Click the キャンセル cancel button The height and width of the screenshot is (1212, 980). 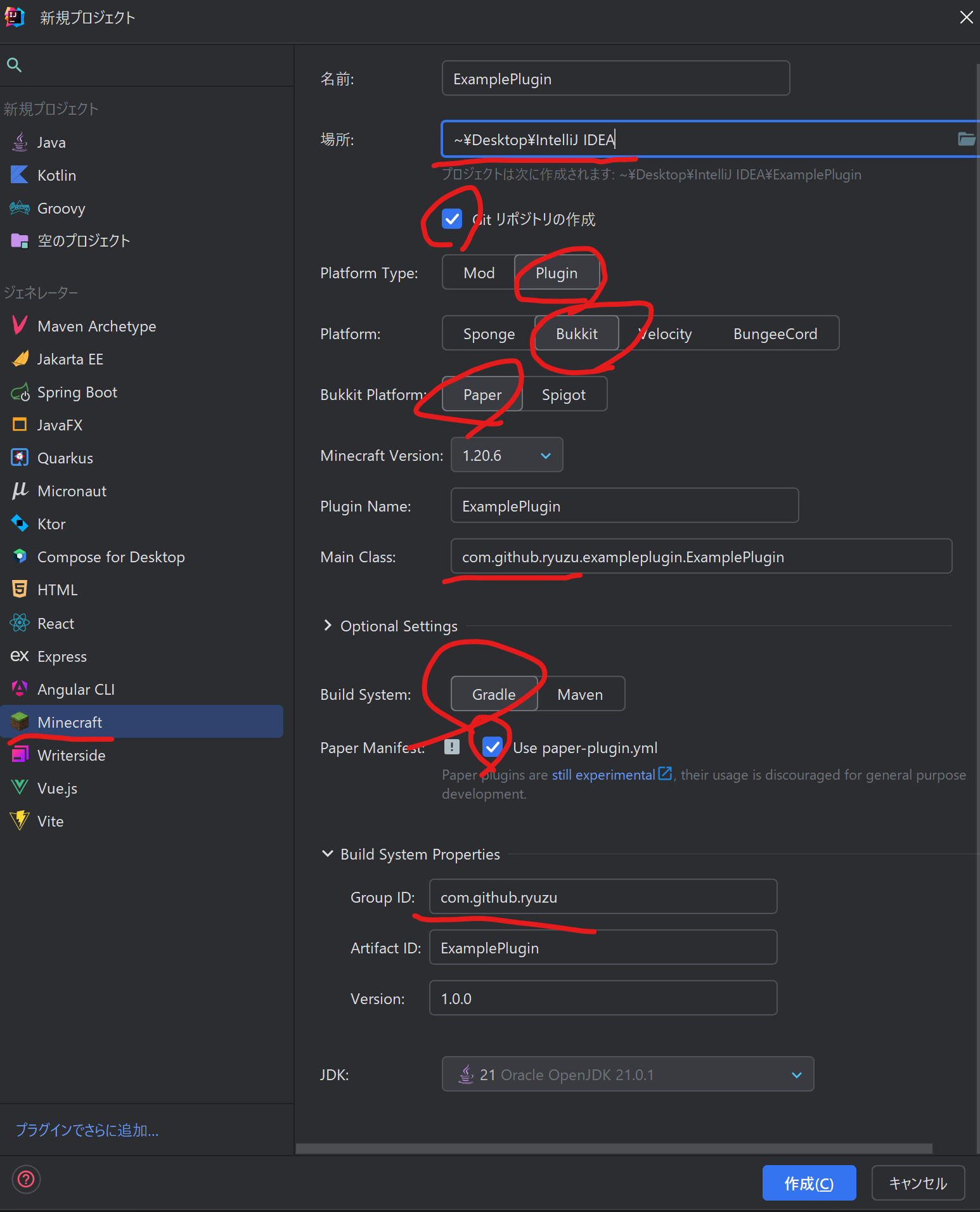pos(918,1183)
